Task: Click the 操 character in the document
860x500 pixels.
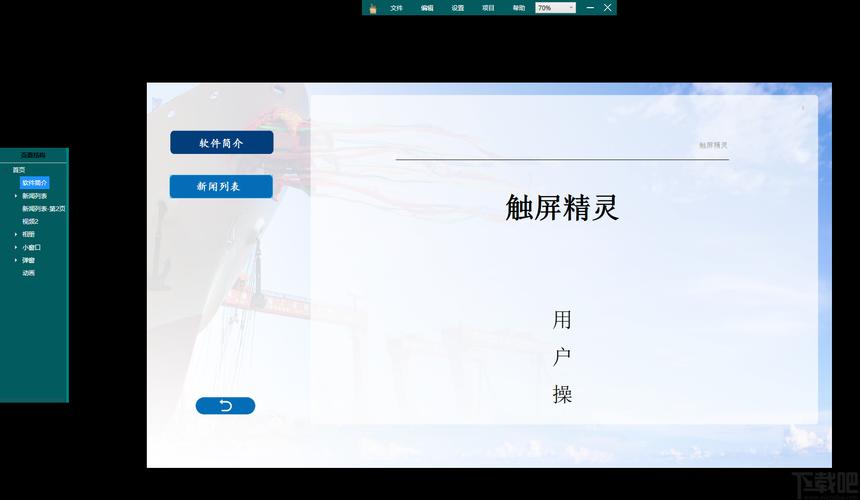Action: tap(562, 394)
